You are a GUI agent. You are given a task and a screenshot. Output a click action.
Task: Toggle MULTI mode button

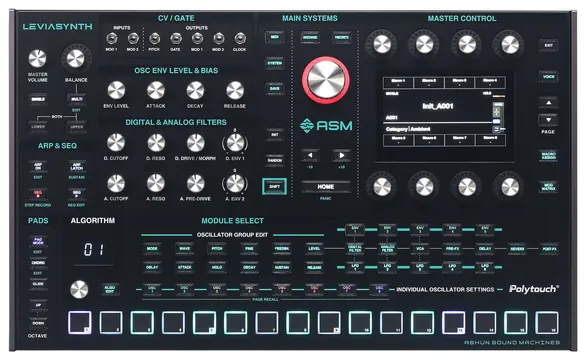pyautogui.click(x=76, y=99)
